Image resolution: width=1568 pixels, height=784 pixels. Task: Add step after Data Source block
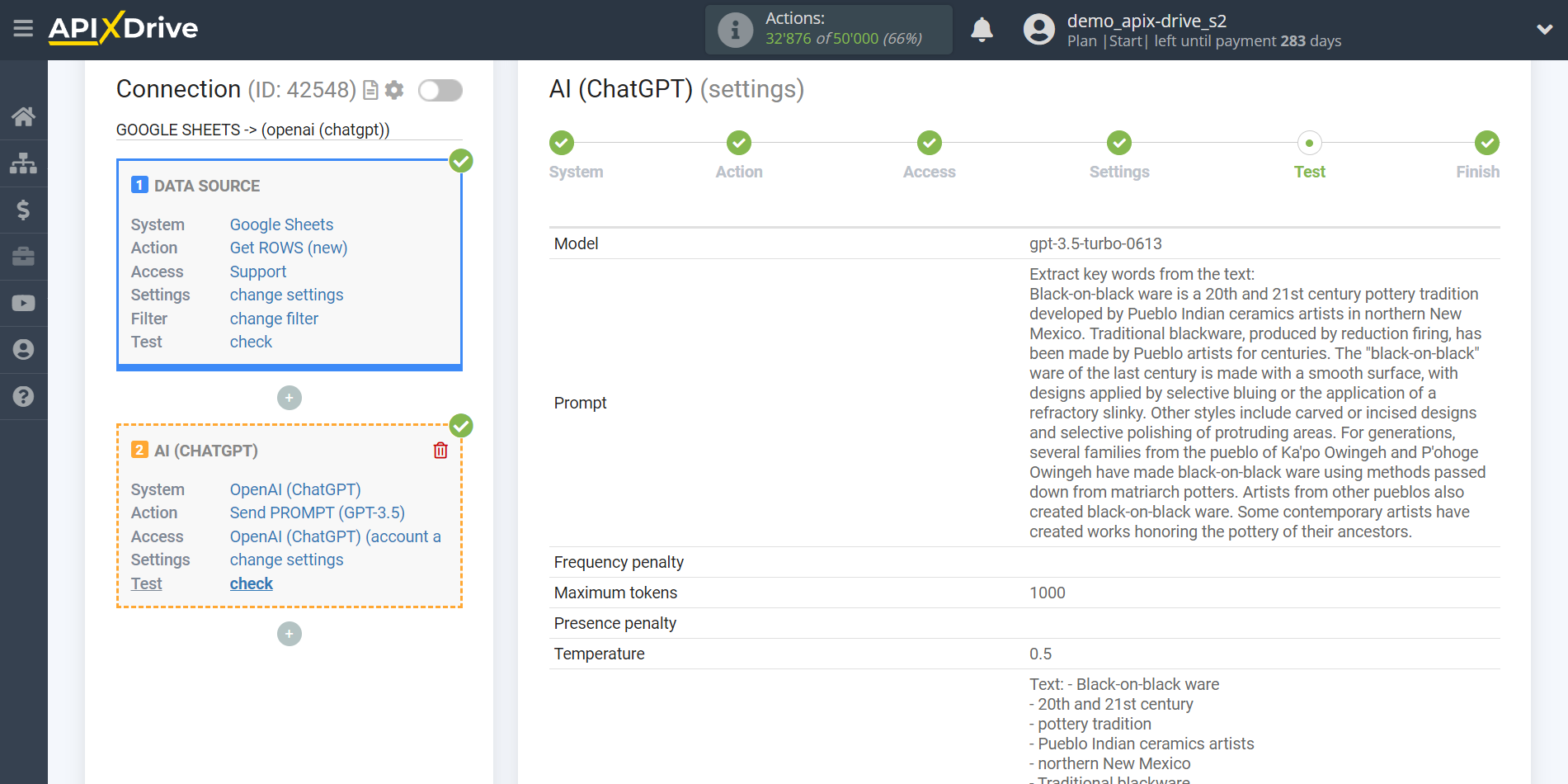point(290,398)
